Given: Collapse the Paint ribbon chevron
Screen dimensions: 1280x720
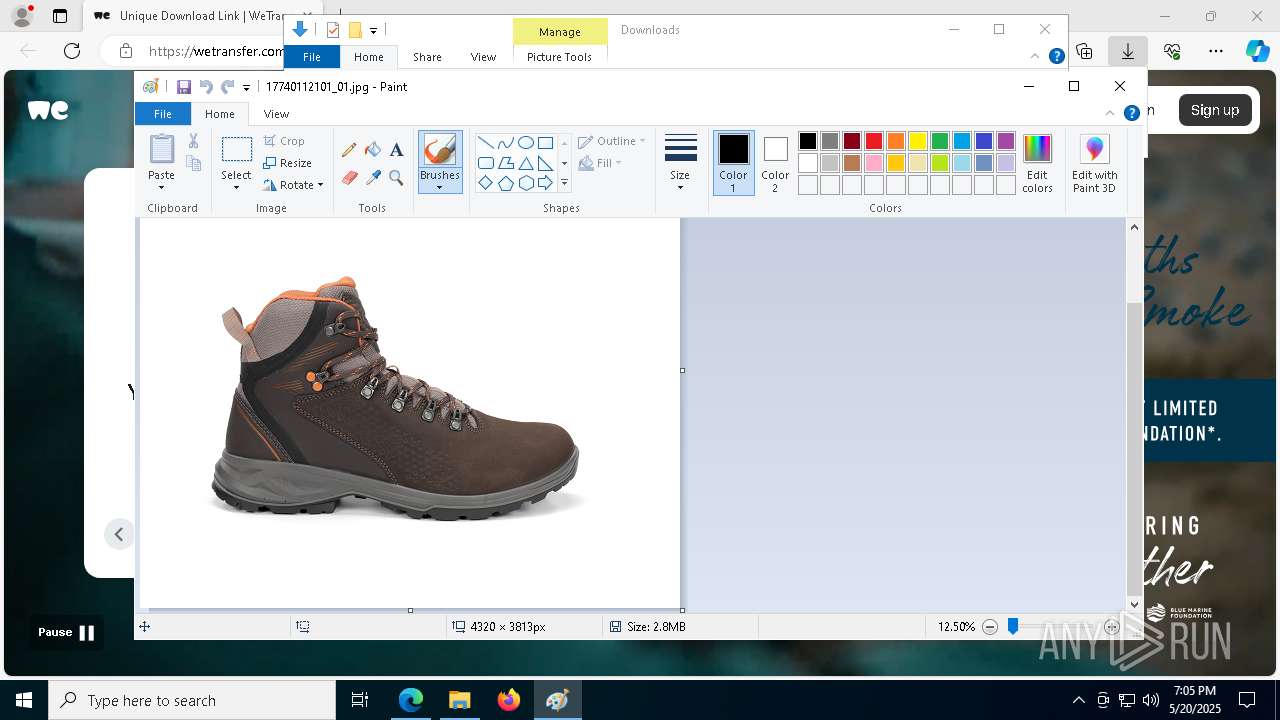Looking at the screenshot, I should (x=1110, y=114).
